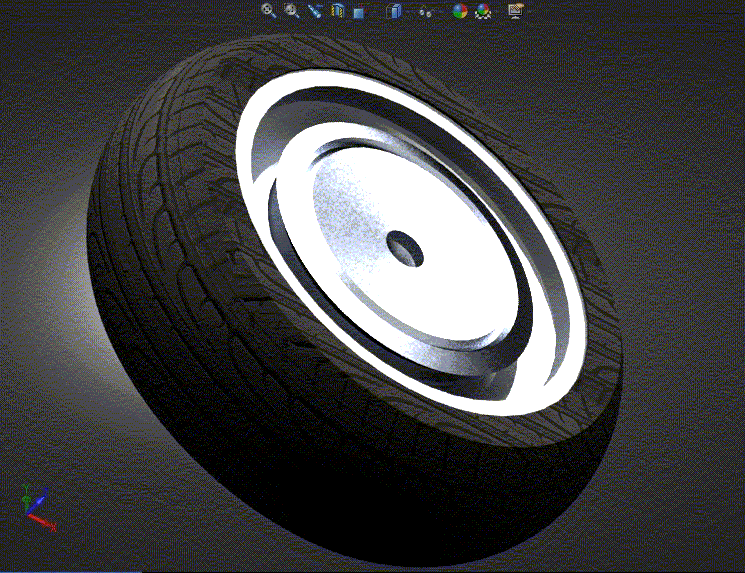Select the wheel center hub hole
Screen dimensions: 745x573
pos(405,249)
